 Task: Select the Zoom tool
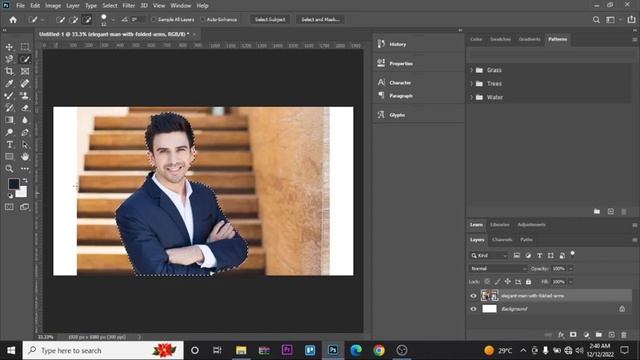[9, 169]
